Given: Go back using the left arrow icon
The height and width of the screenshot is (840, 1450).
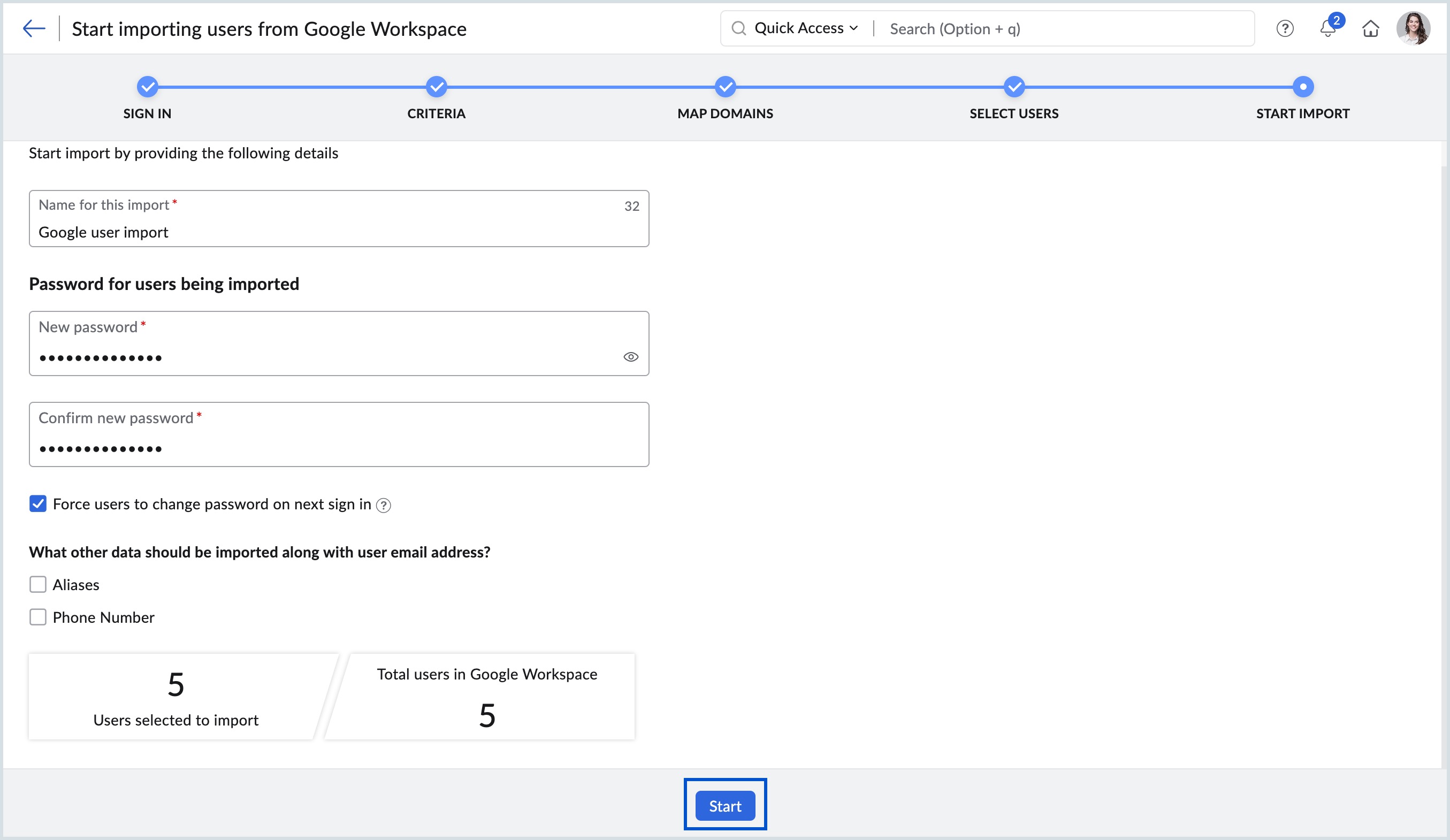Looking at the screenshot, I should click(34, 28).
